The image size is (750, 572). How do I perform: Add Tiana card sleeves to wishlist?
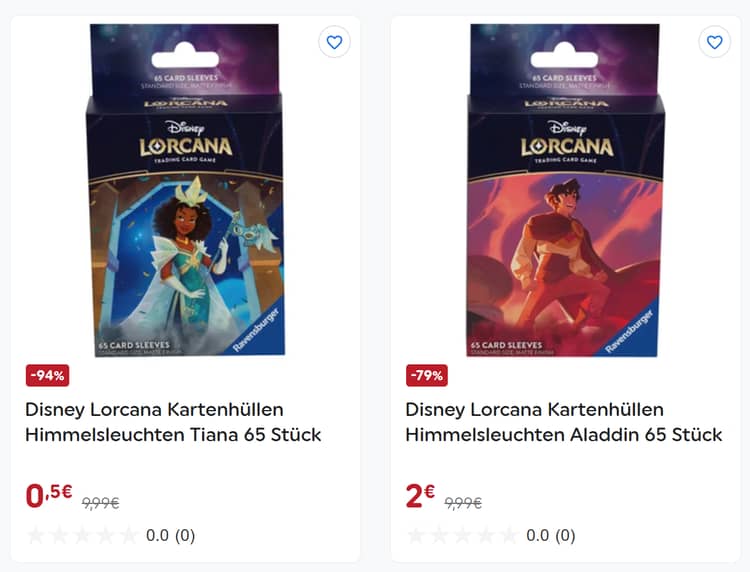tap(334, 42)
